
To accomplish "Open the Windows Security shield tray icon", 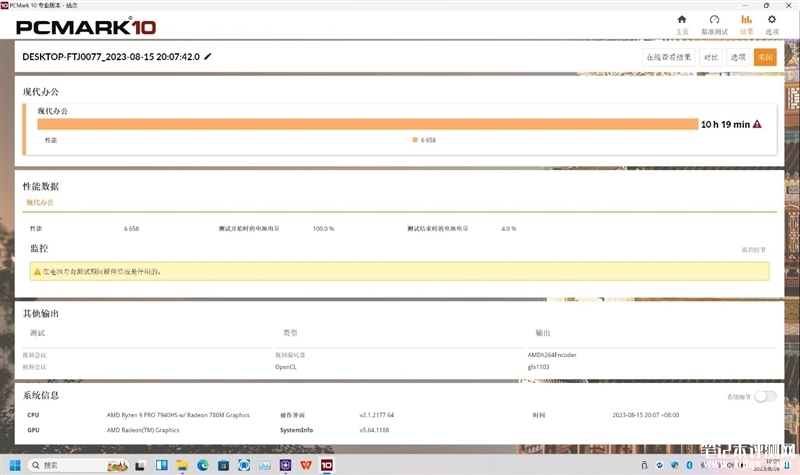I will click(x=674, y=465).
